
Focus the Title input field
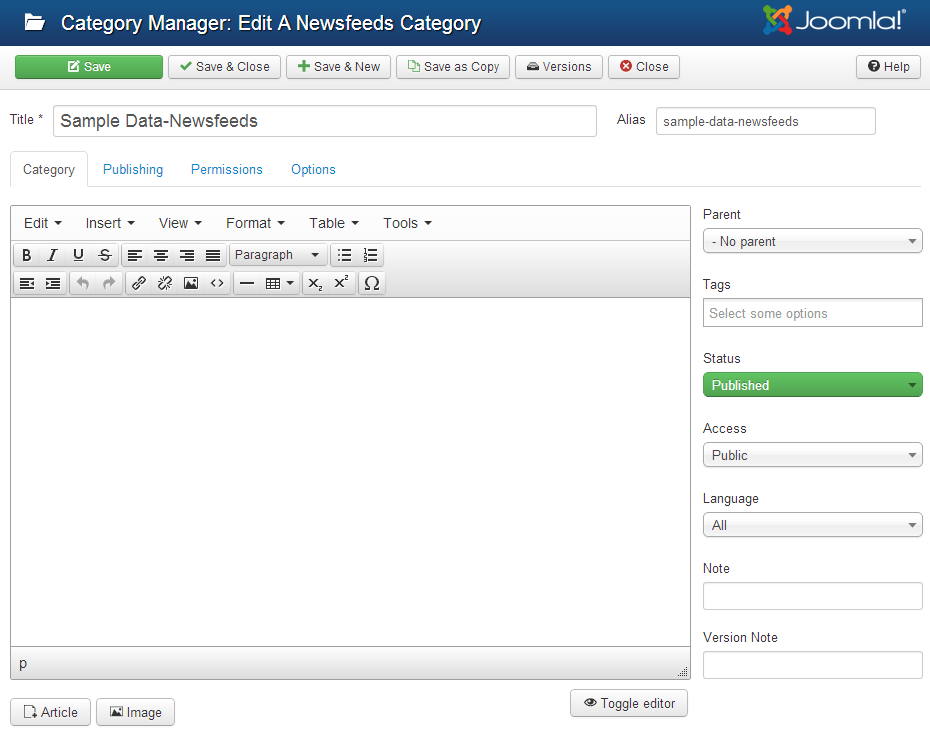coord(324,121)
